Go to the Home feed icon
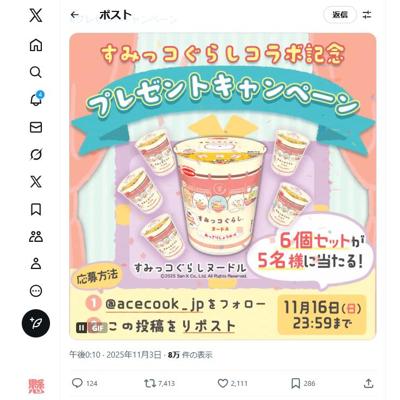The width and height of the screenshot is (400, 400). click(x=36, y=45)
